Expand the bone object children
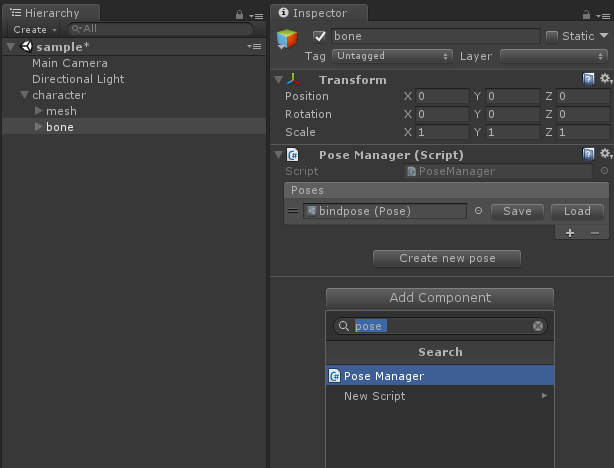Screen dimensions: 614x468 click(x=38, y=126)
